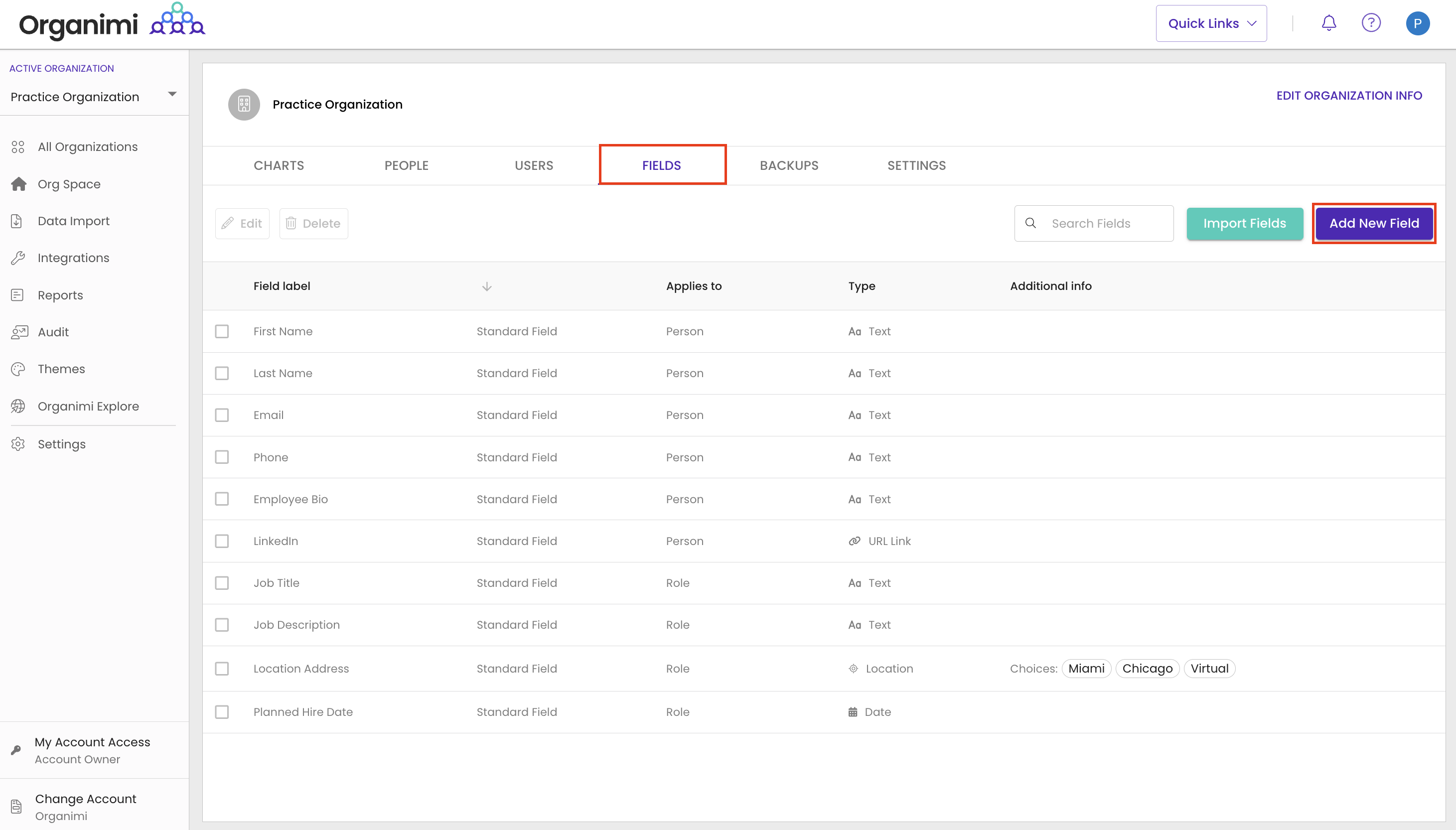Click the help question mark icon
Screen dimensions: 1456x830
point(1370,23)
